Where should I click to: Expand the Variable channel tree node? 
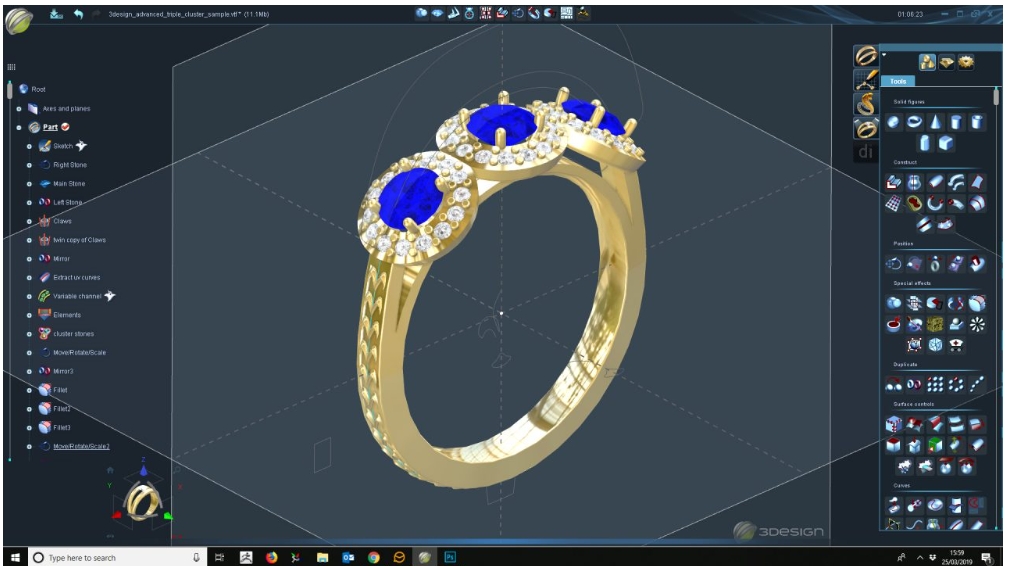(x=30, y=297)
